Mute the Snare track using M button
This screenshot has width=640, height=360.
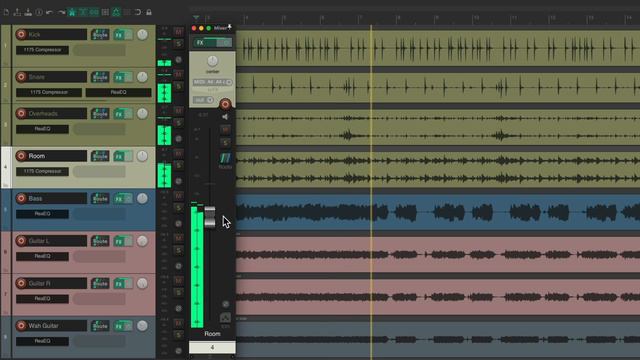(x=178, y=74)
